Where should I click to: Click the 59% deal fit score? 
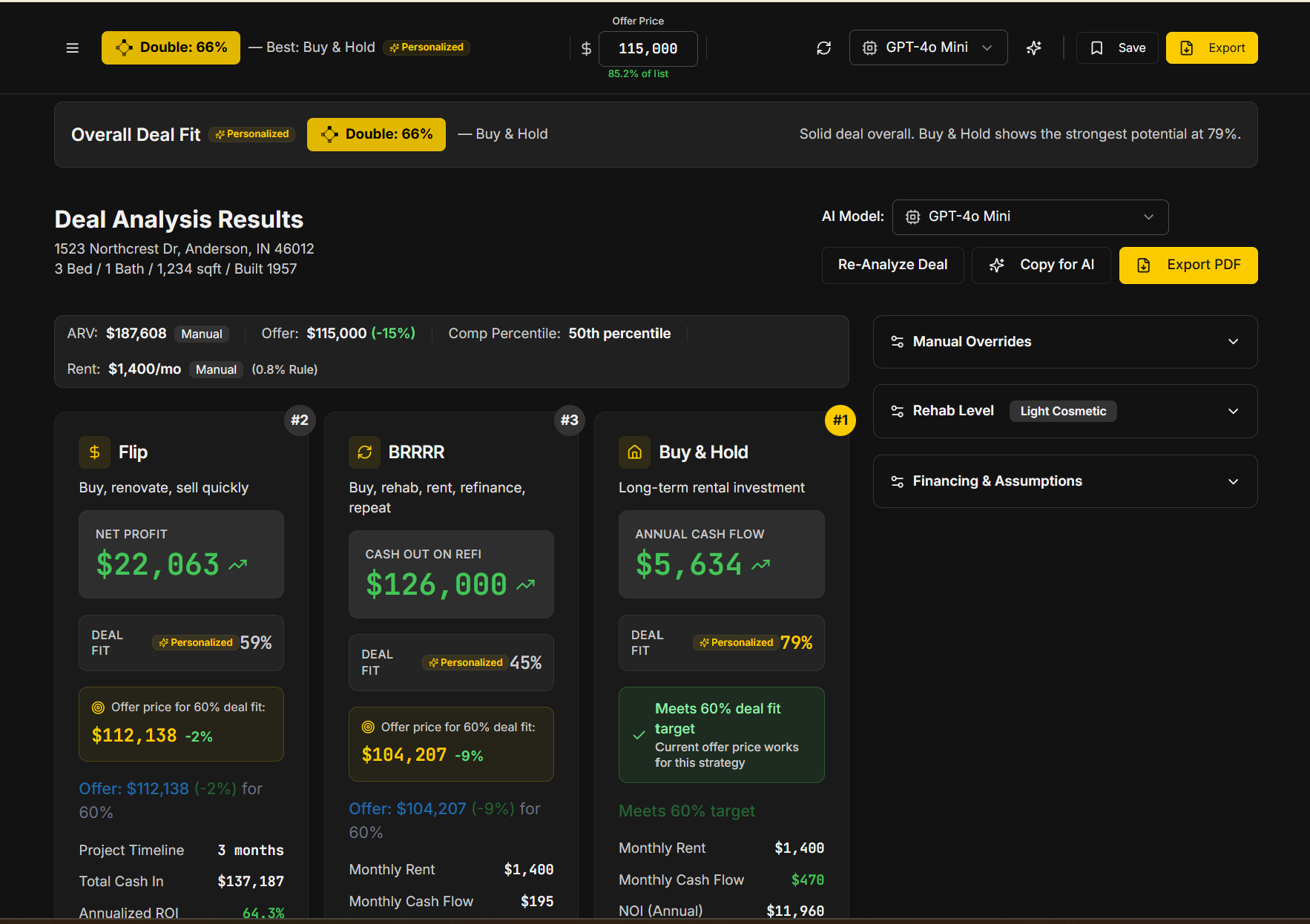point(256,643)
